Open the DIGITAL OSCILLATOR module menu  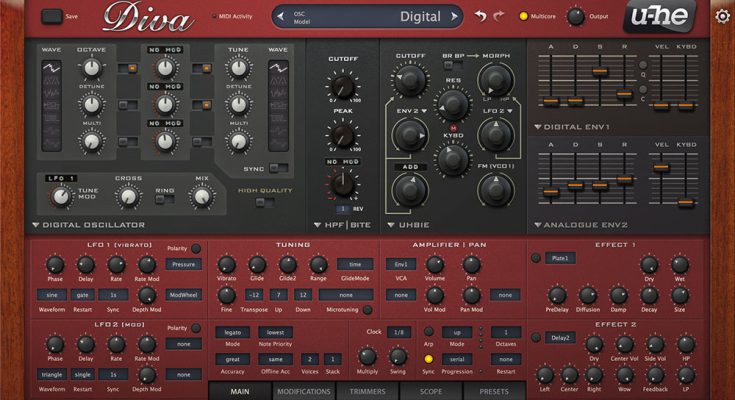tap(36, 225)
